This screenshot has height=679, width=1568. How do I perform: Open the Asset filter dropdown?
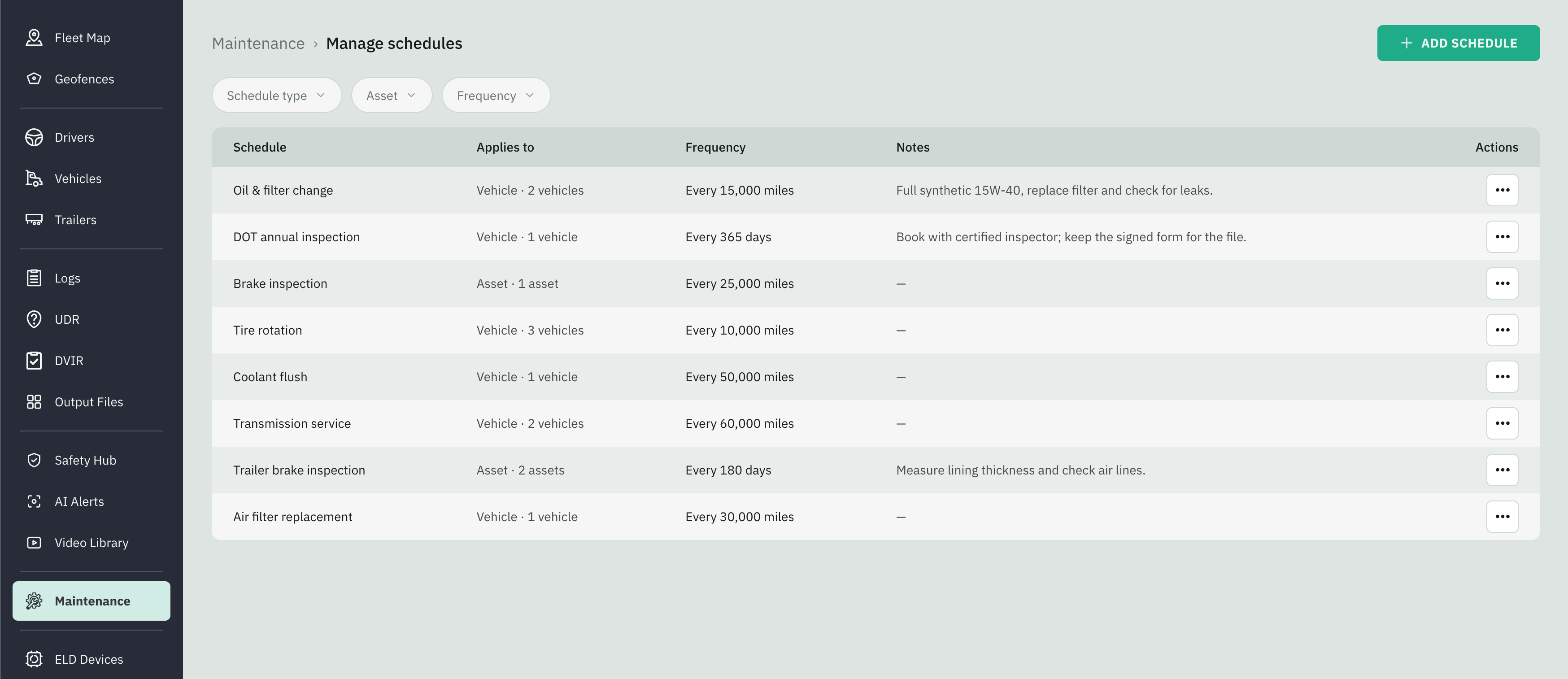coord(392,96)
